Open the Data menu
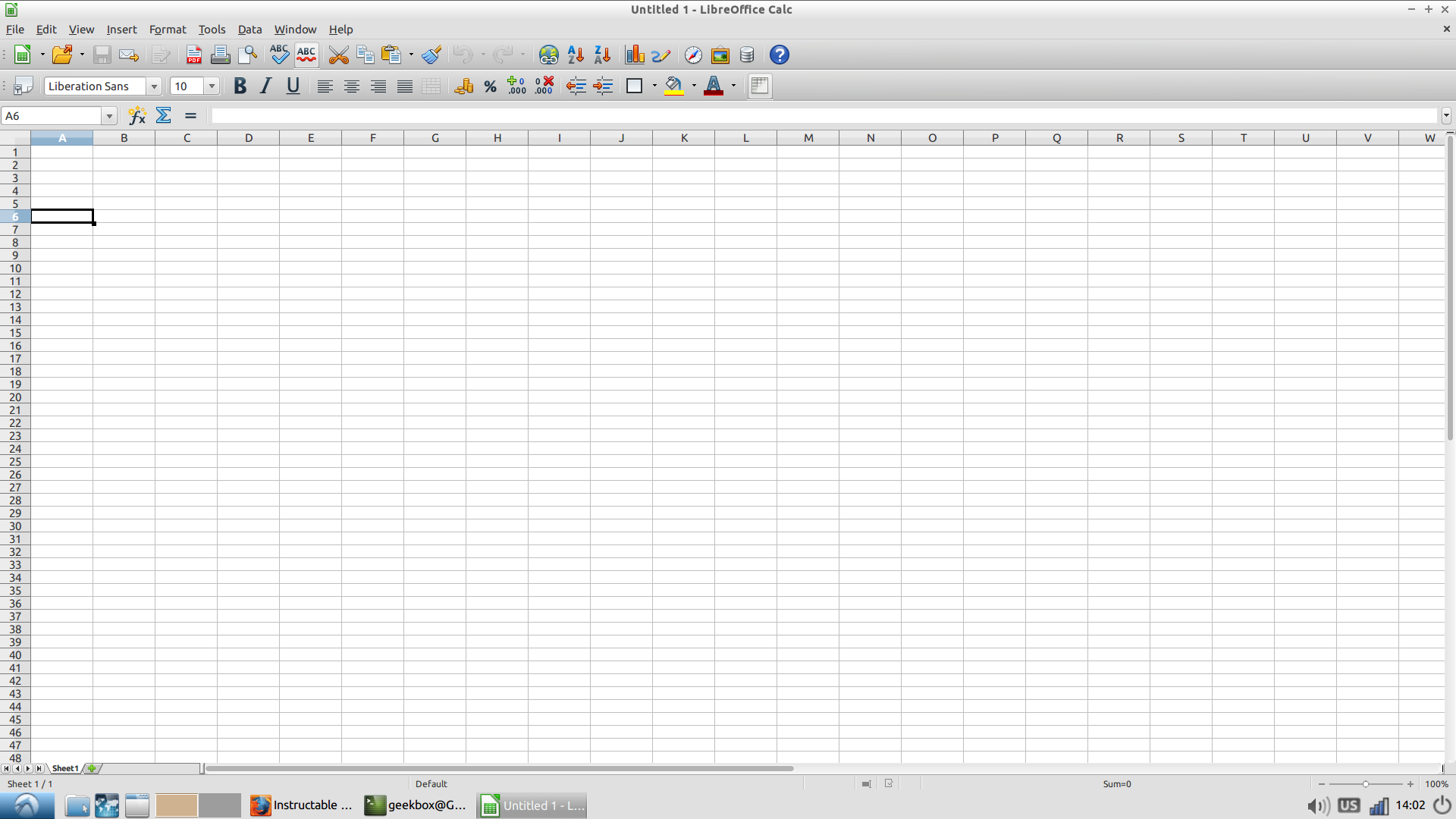1456x819 pixels. [249, 30]
